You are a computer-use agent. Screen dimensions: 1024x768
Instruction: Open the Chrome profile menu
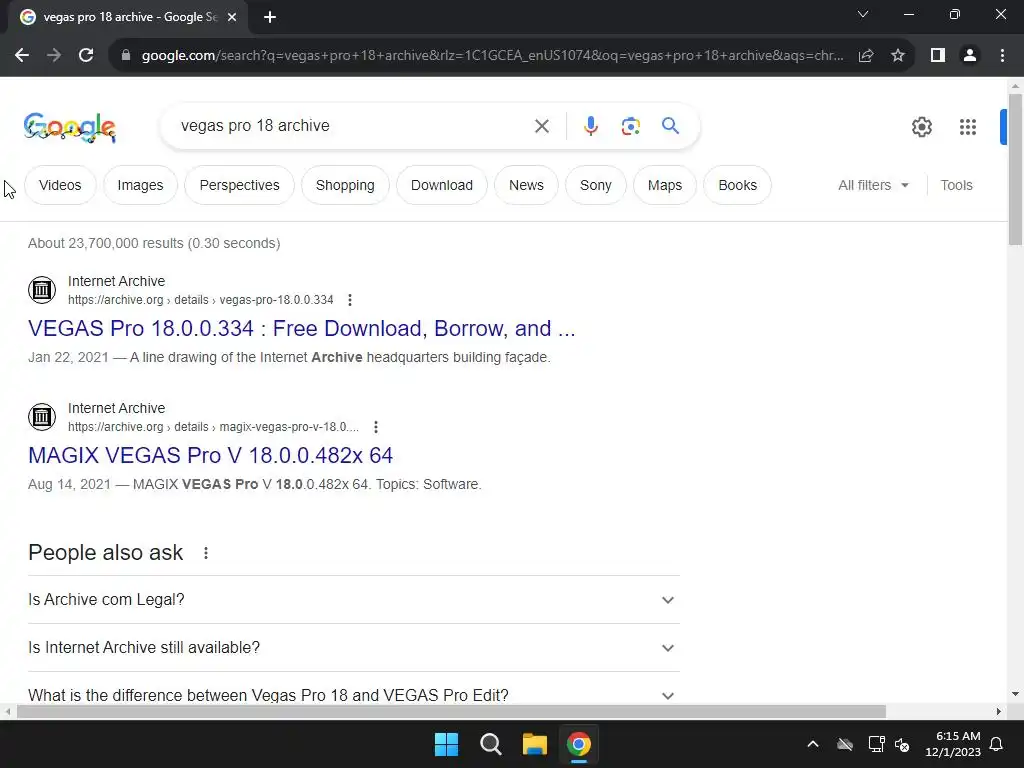[x=970, y=56]
